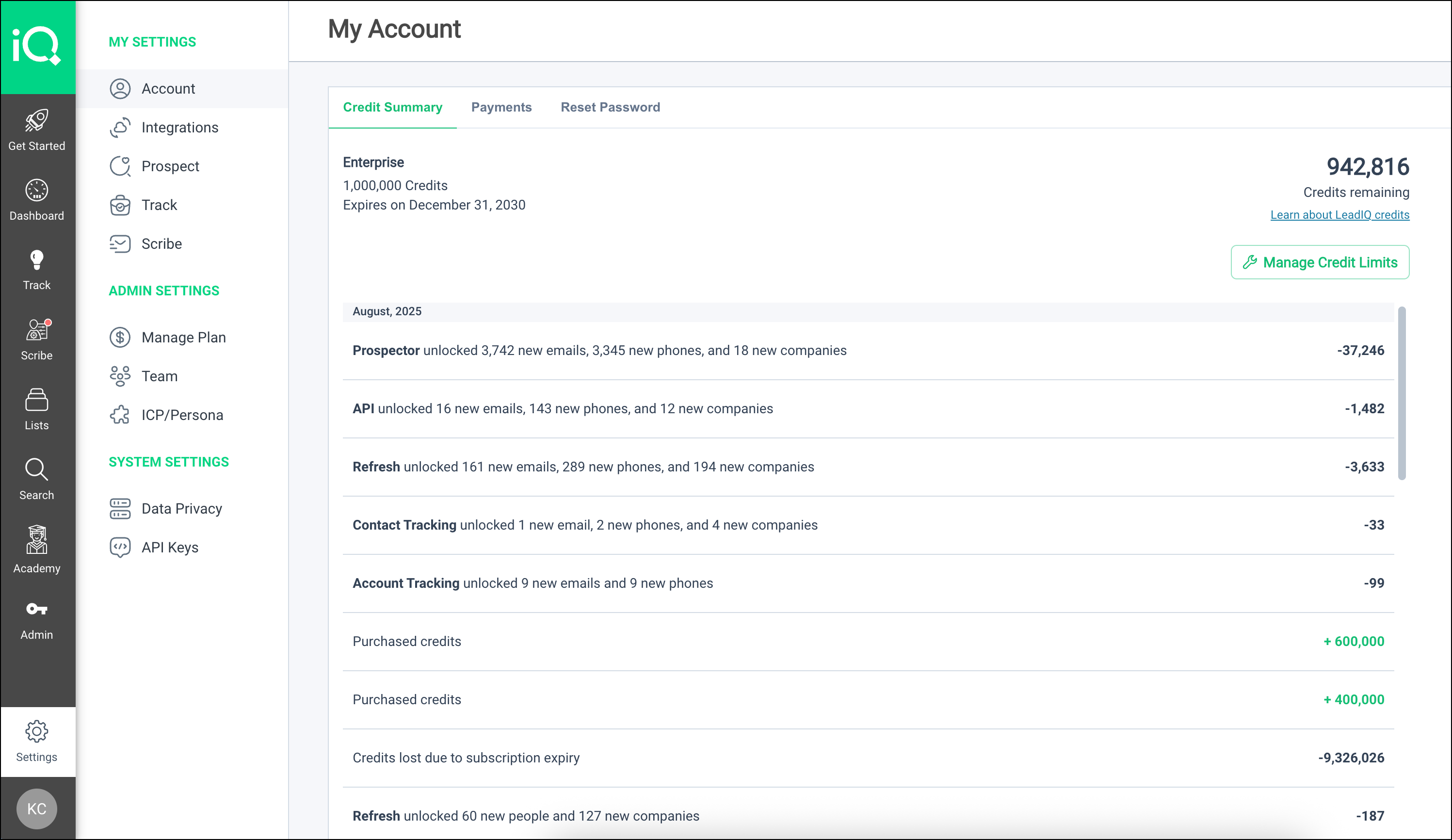Open the Dashboard panel
This screenshot has width=1452, height=840.
(37, 199)
